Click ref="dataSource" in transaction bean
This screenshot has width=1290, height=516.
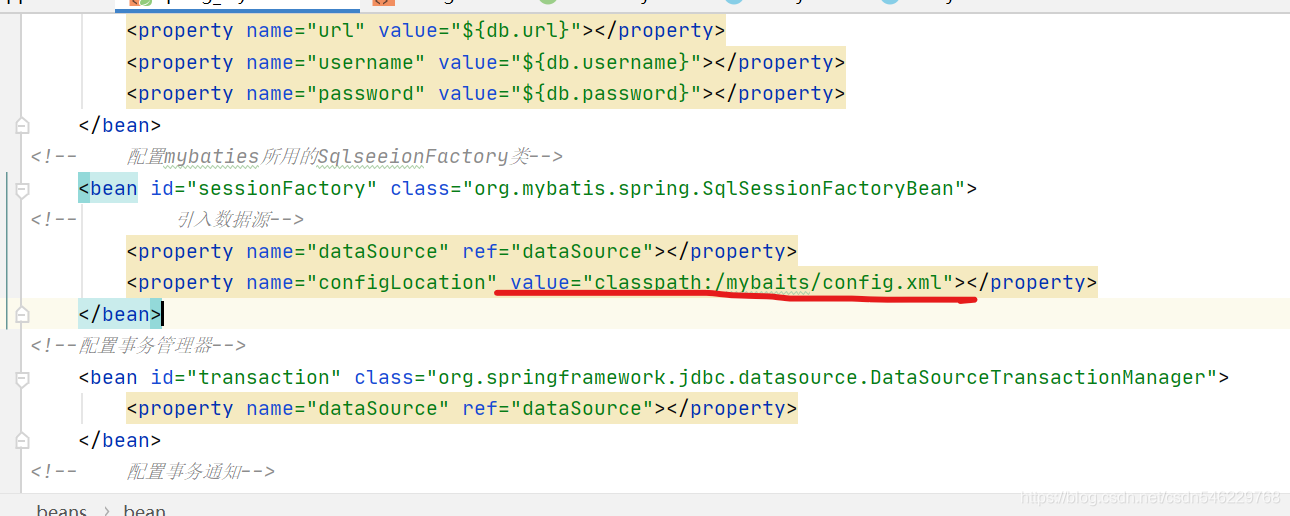point(558,408)
